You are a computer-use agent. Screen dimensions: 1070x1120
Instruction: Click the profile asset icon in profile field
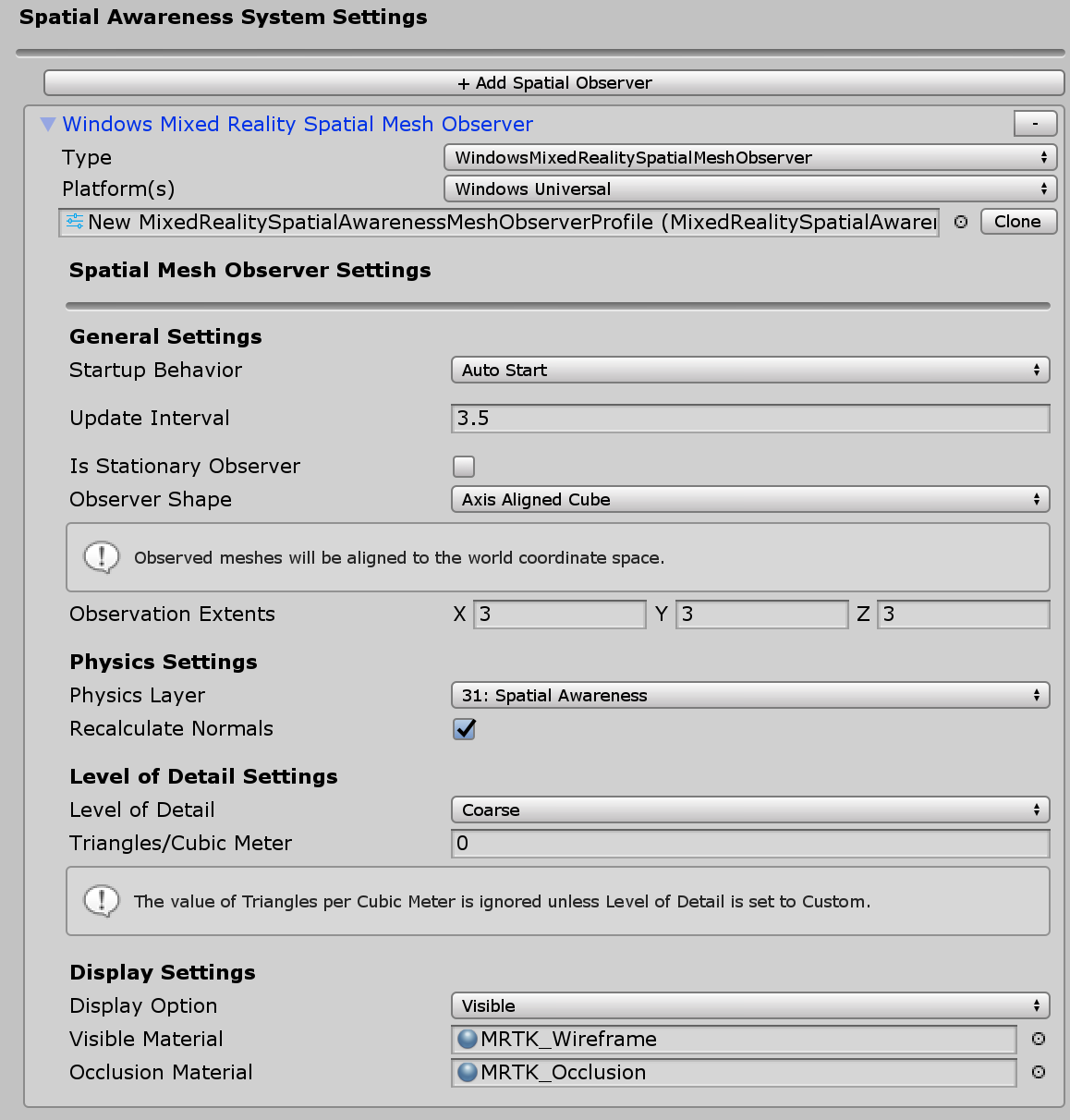pos(75,222)
